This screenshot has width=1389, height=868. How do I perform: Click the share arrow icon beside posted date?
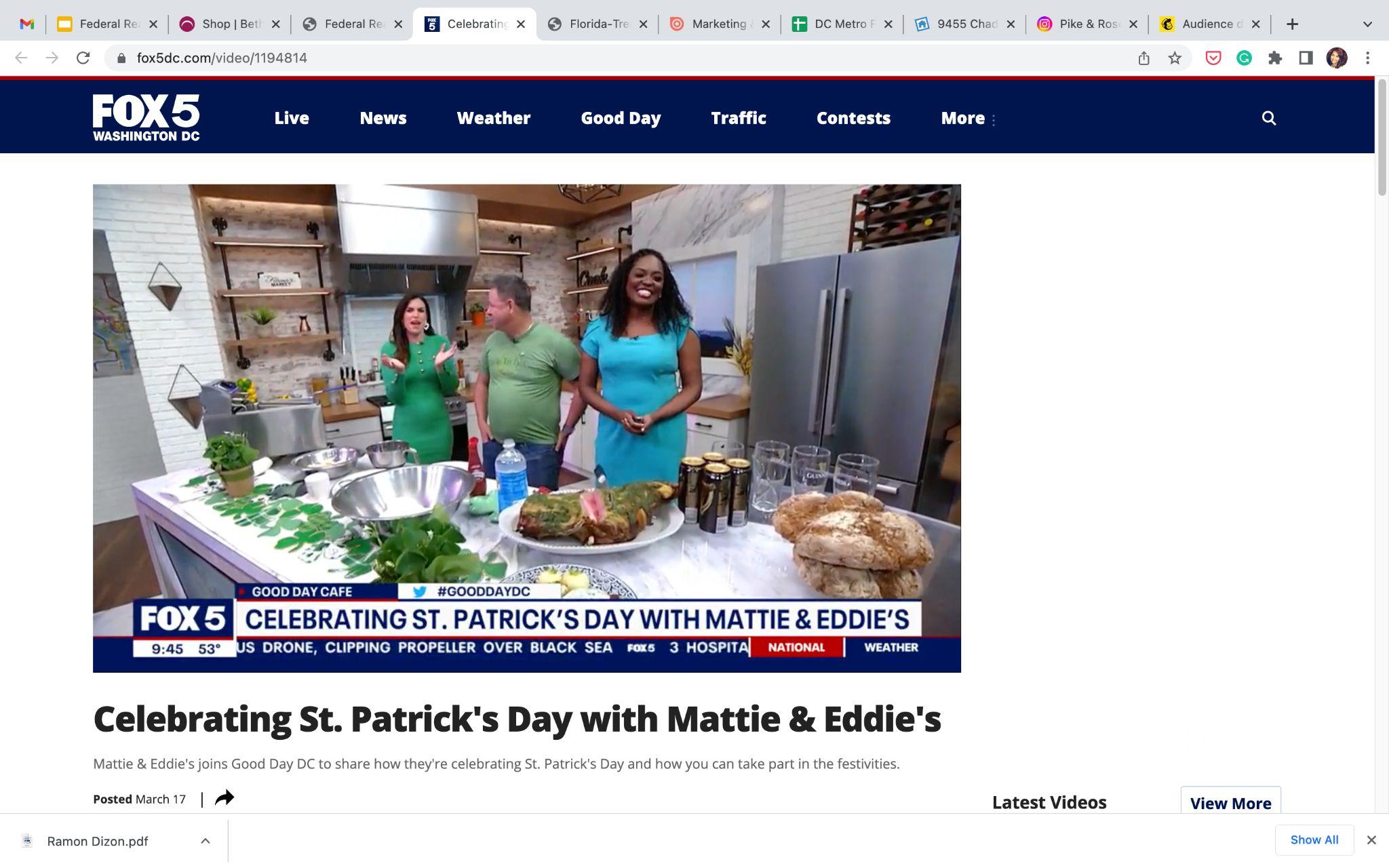[x=224, y=798]
